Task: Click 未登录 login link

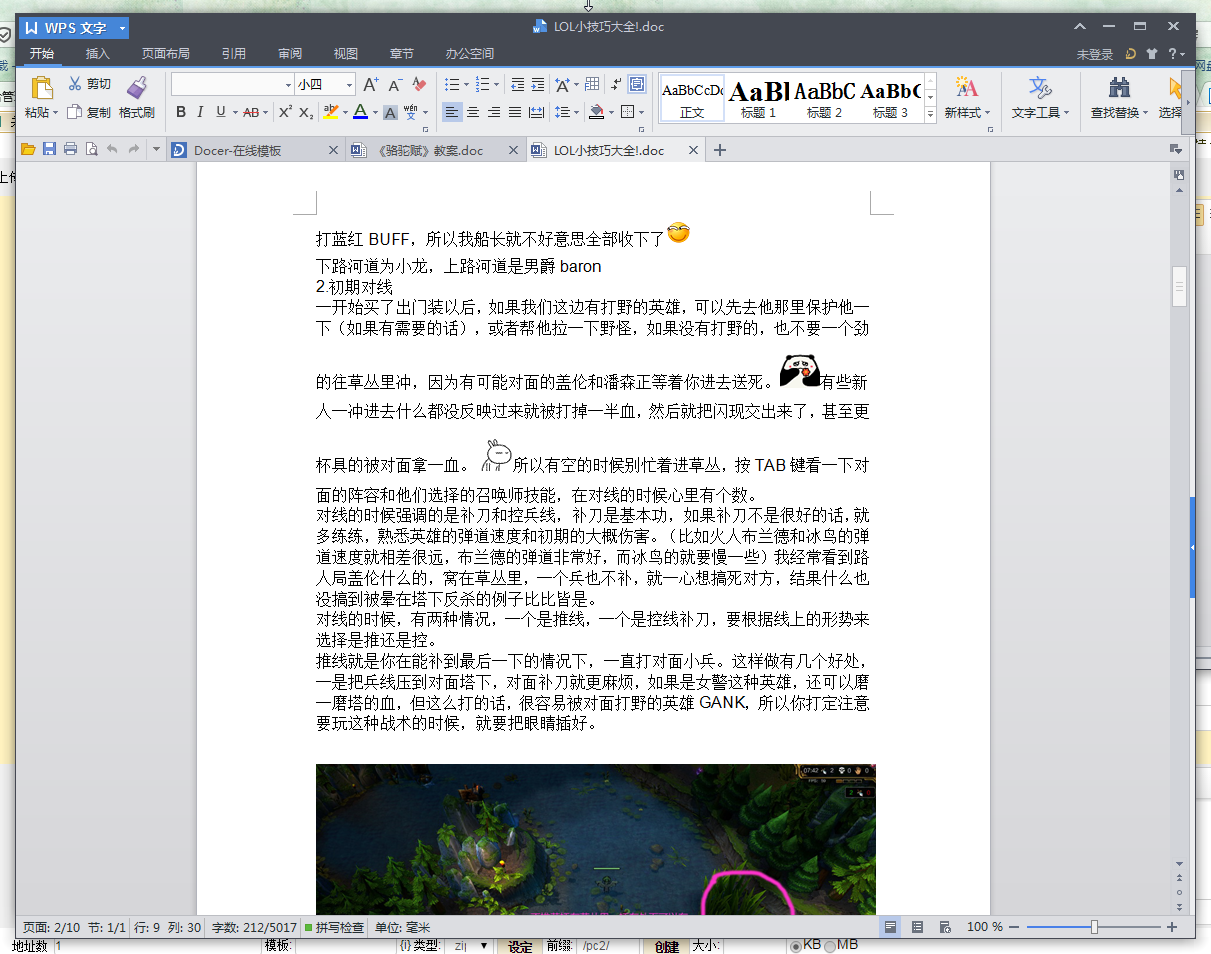Action: [1094, 54]
